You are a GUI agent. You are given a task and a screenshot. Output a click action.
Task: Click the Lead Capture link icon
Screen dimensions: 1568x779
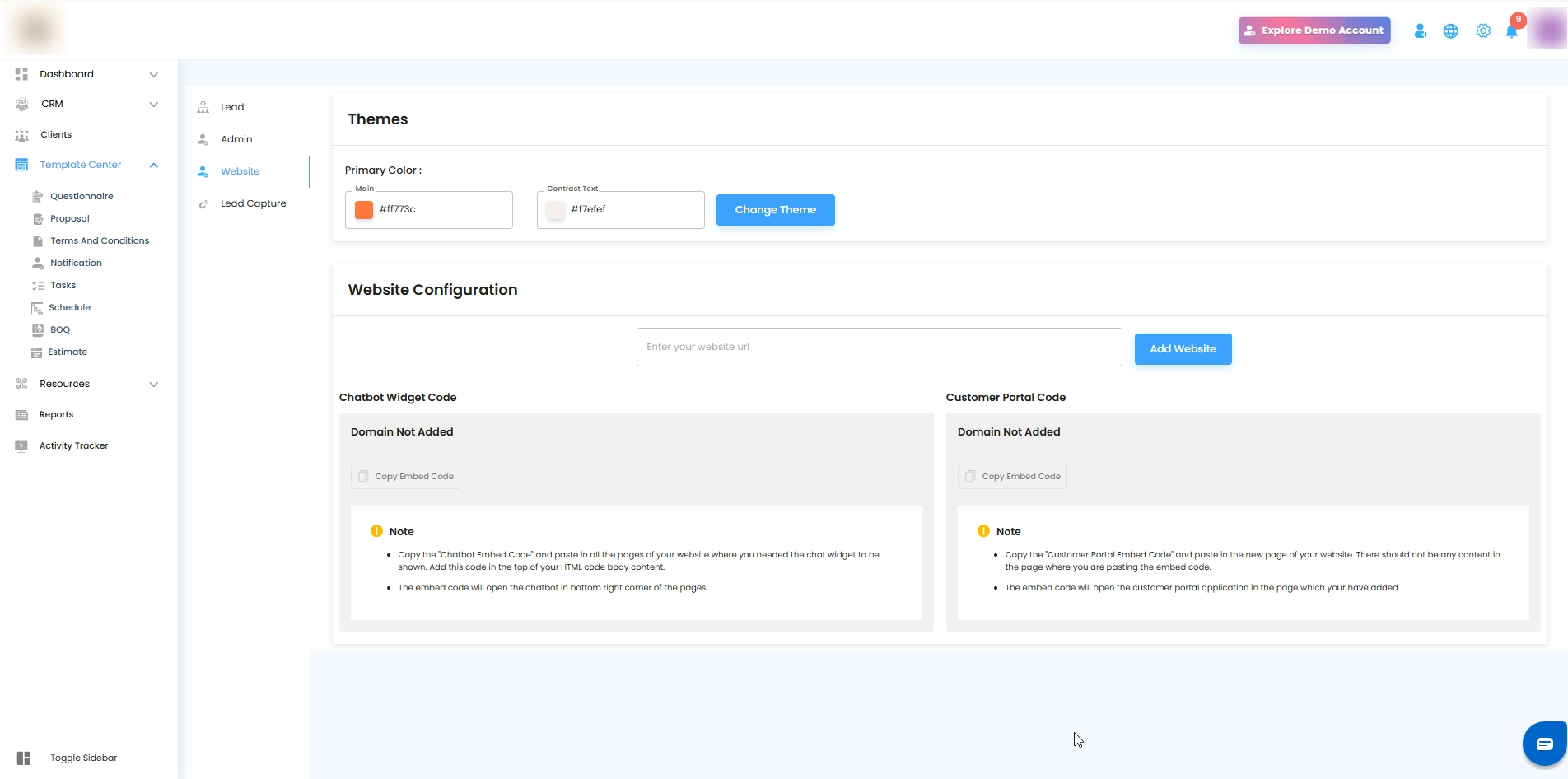203,204
